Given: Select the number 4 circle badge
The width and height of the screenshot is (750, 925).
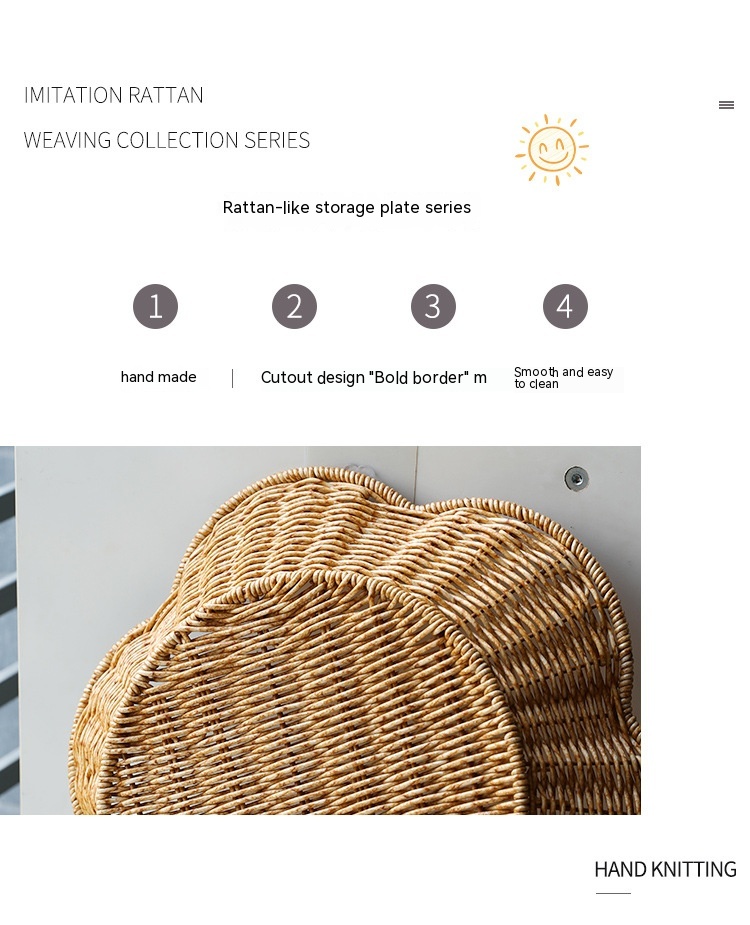Looking at the screenshot, I should (x=565, y=306).
